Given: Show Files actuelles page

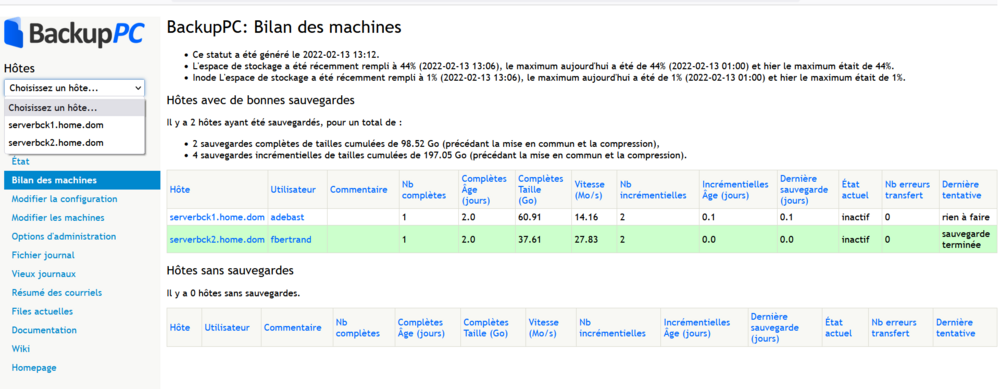Looking at the screenshot, I should (x=42, y=312).
